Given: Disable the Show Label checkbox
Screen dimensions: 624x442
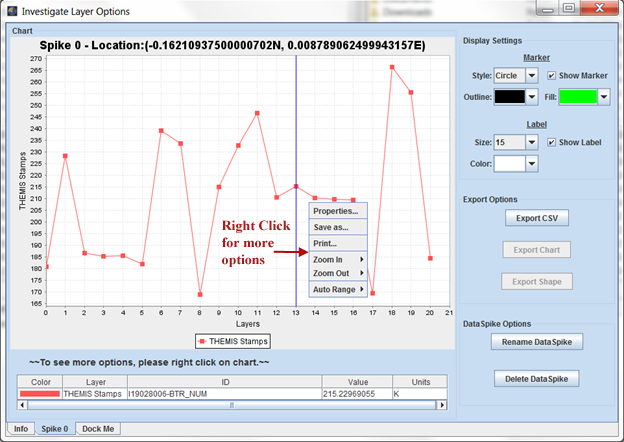Looking at the screenshot, I should point(552,142).
